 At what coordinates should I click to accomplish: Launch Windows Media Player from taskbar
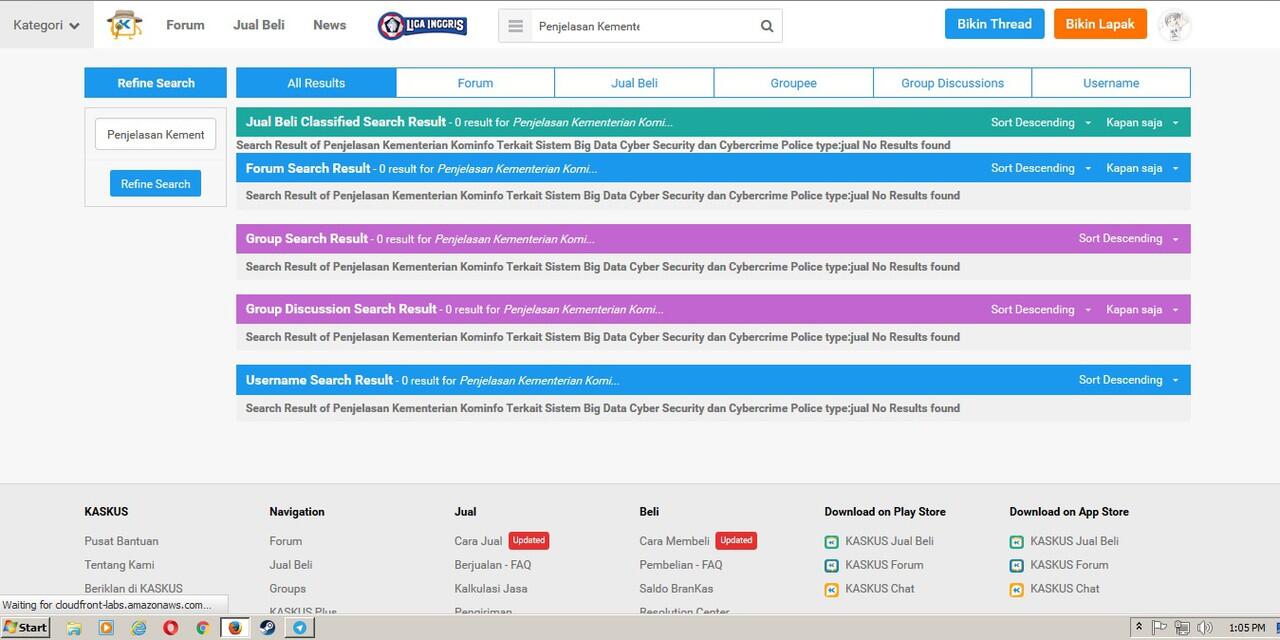(106, 628)
